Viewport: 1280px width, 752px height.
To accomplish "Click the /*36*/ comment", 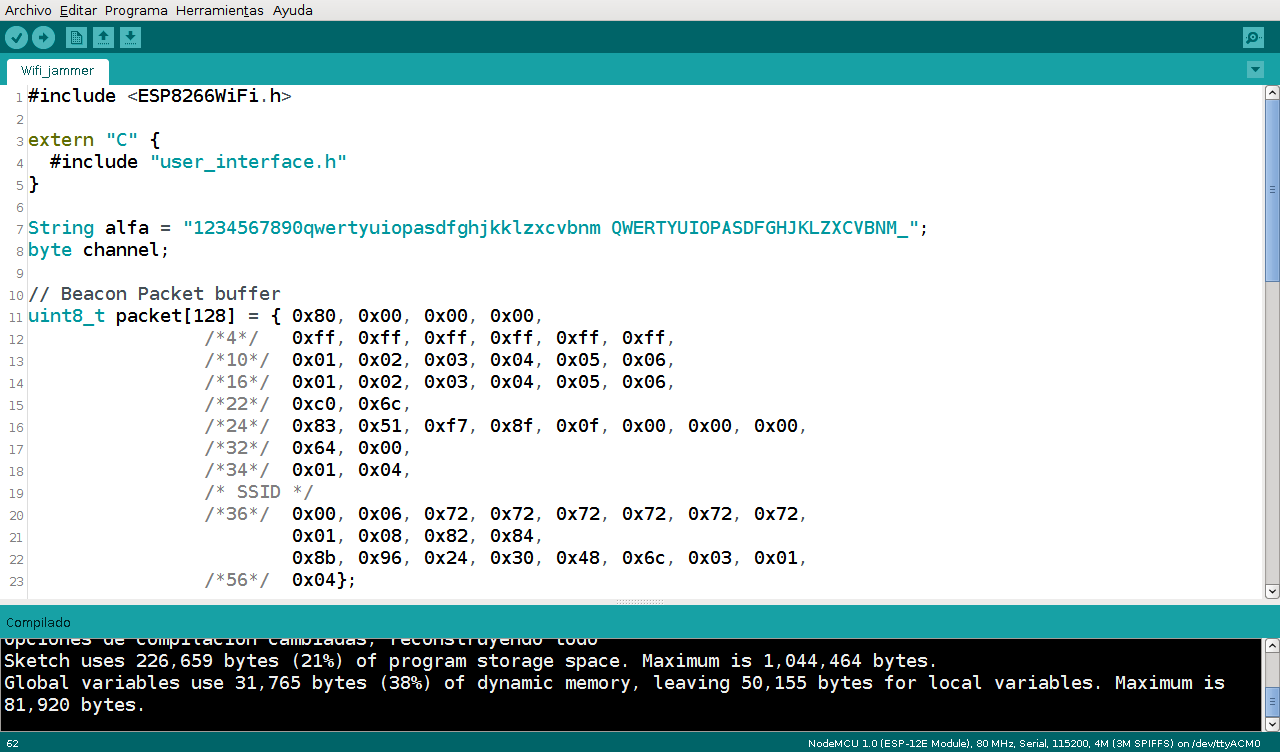I will [237, 514].
